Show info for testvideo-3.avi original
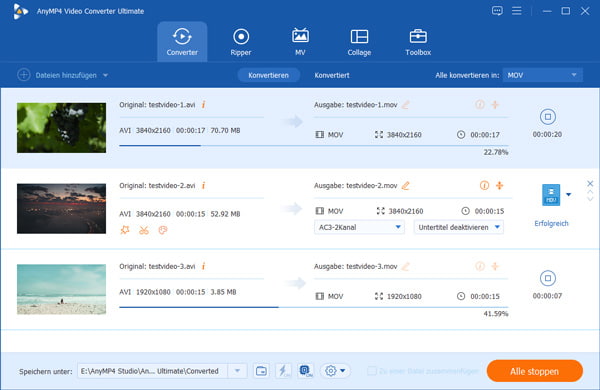The height and width of the screenshot is (390, 600). (204, 266)
